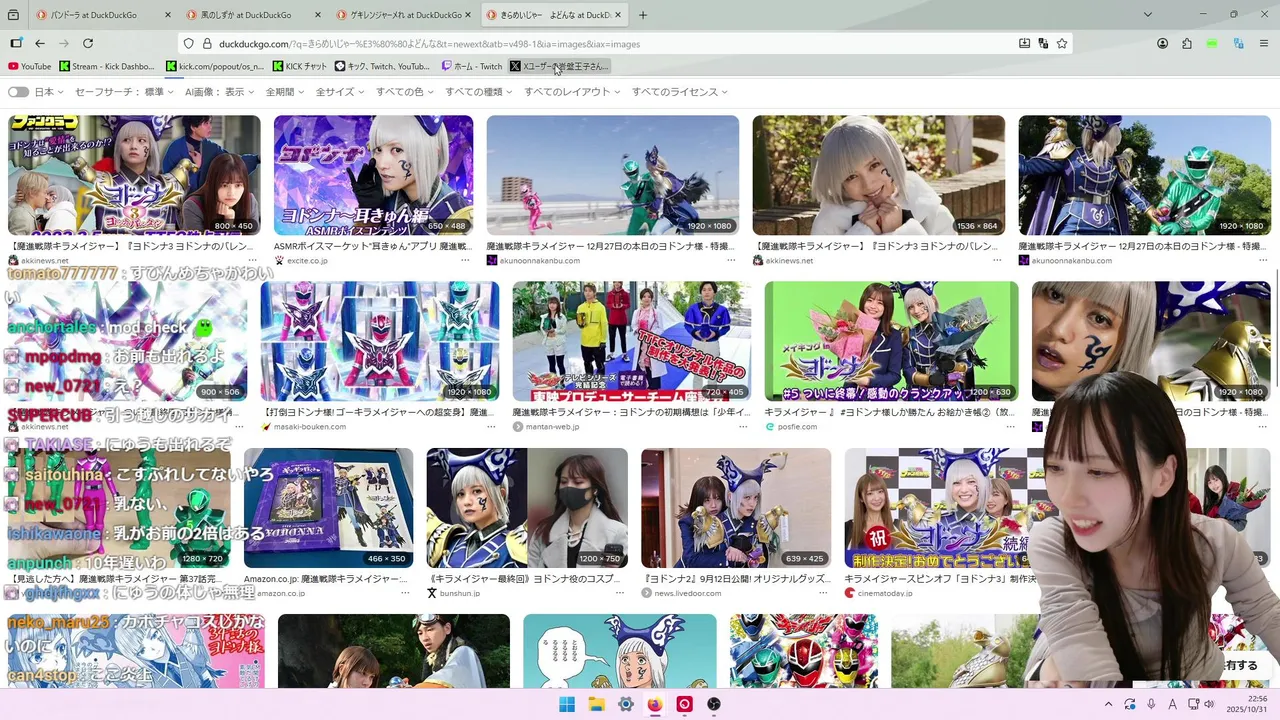
Task: Open the Firefox hamburger menu
Action: 1264,43
